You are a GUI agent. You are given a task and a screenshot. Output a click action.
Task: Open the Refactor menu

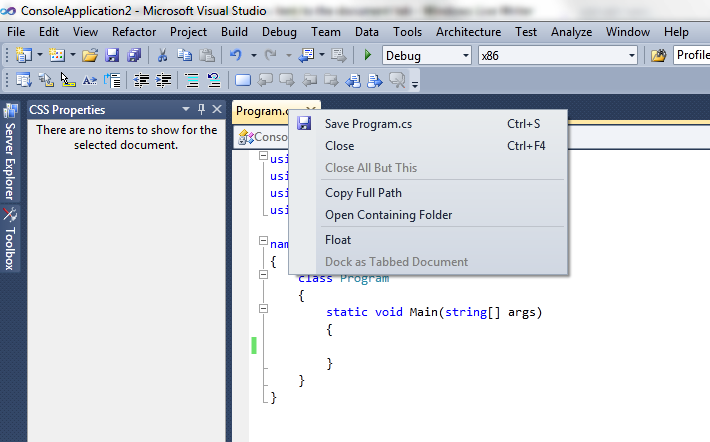pos(133,32)
